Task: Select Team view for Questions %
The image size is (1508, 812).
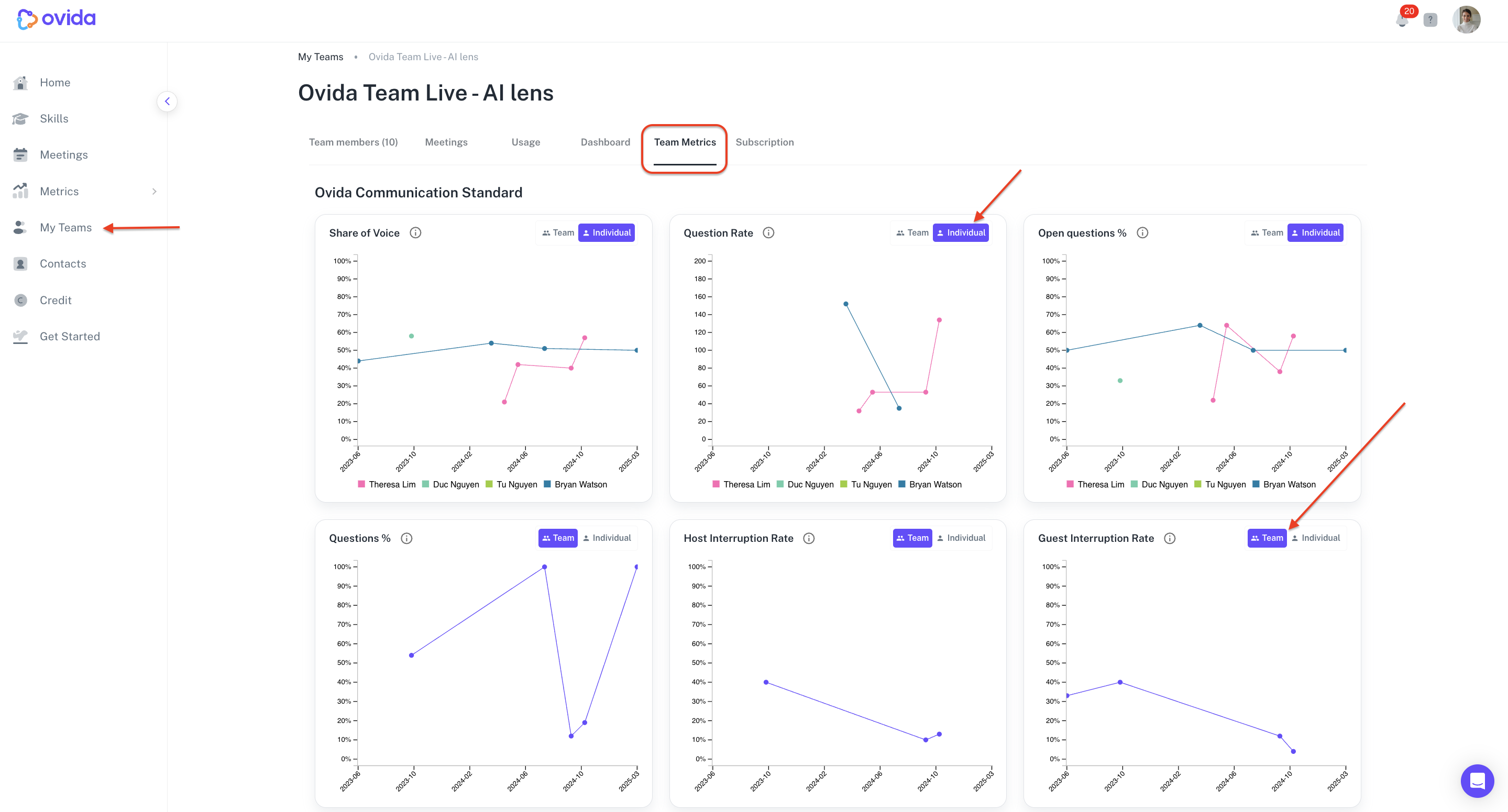Action: point(558,538)
